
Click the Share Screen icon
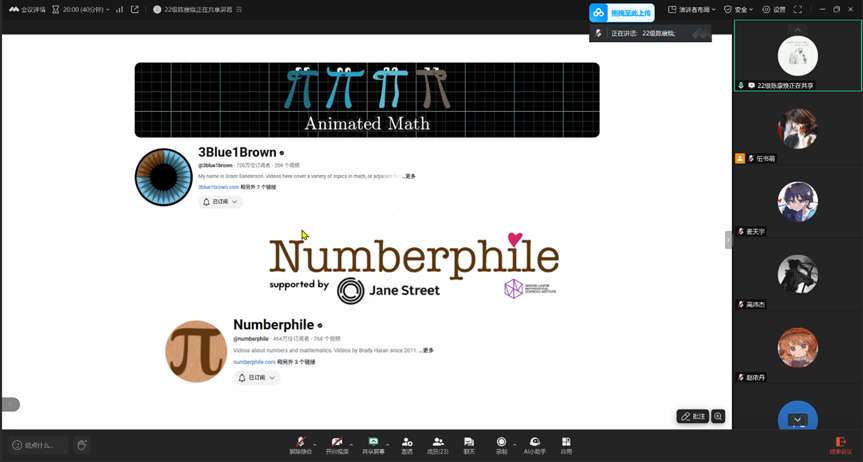pyautogui.click(x=373, y=444)
